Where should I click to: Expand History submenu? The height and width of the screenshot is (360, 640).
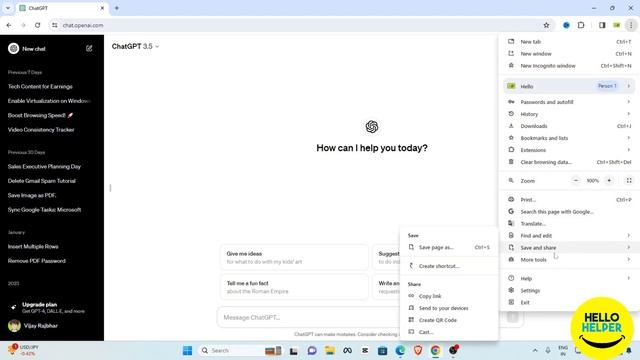[x=569, y=114]
